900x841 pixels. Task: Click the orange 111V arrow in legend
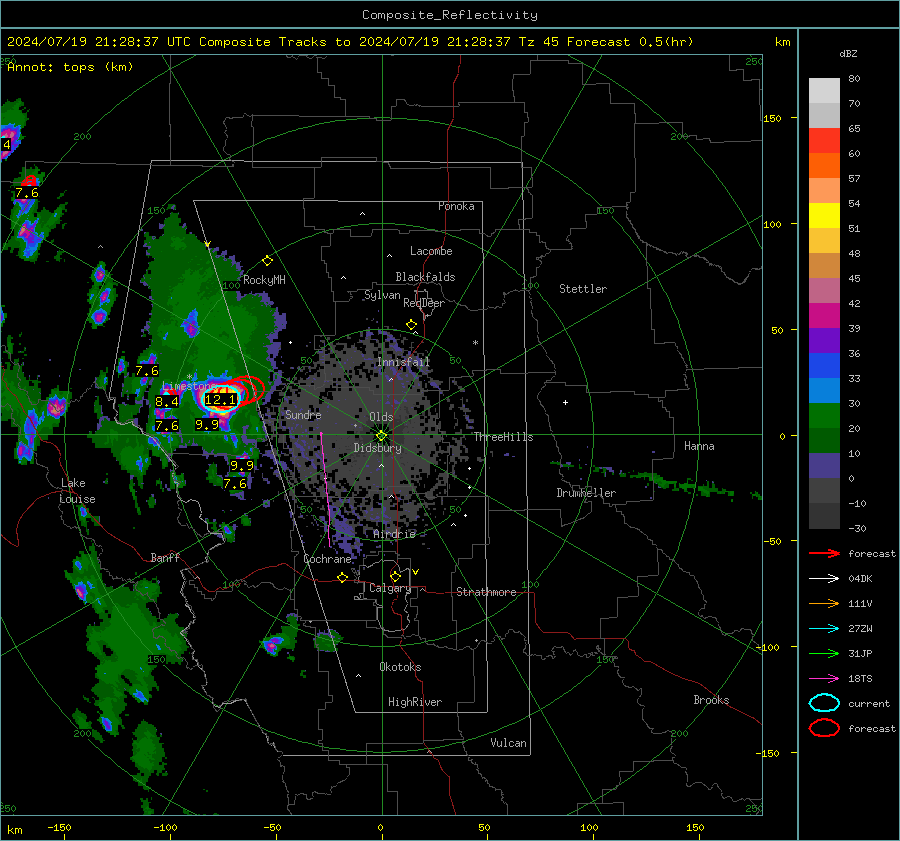[824, 603]
